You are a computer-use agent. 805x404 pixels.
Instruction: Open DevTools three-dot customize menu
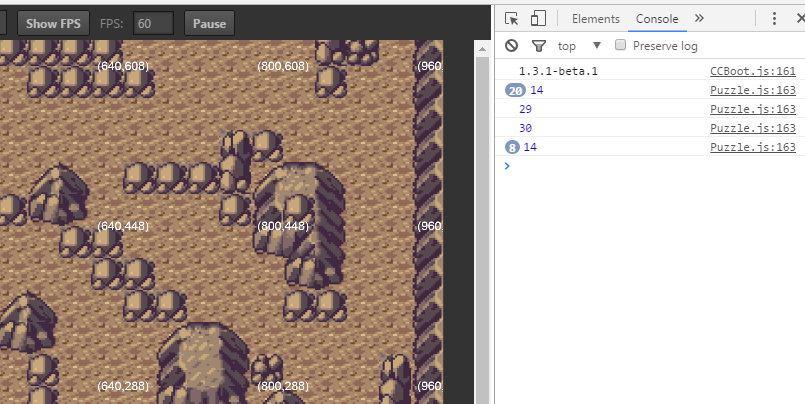tap(774, 18)
